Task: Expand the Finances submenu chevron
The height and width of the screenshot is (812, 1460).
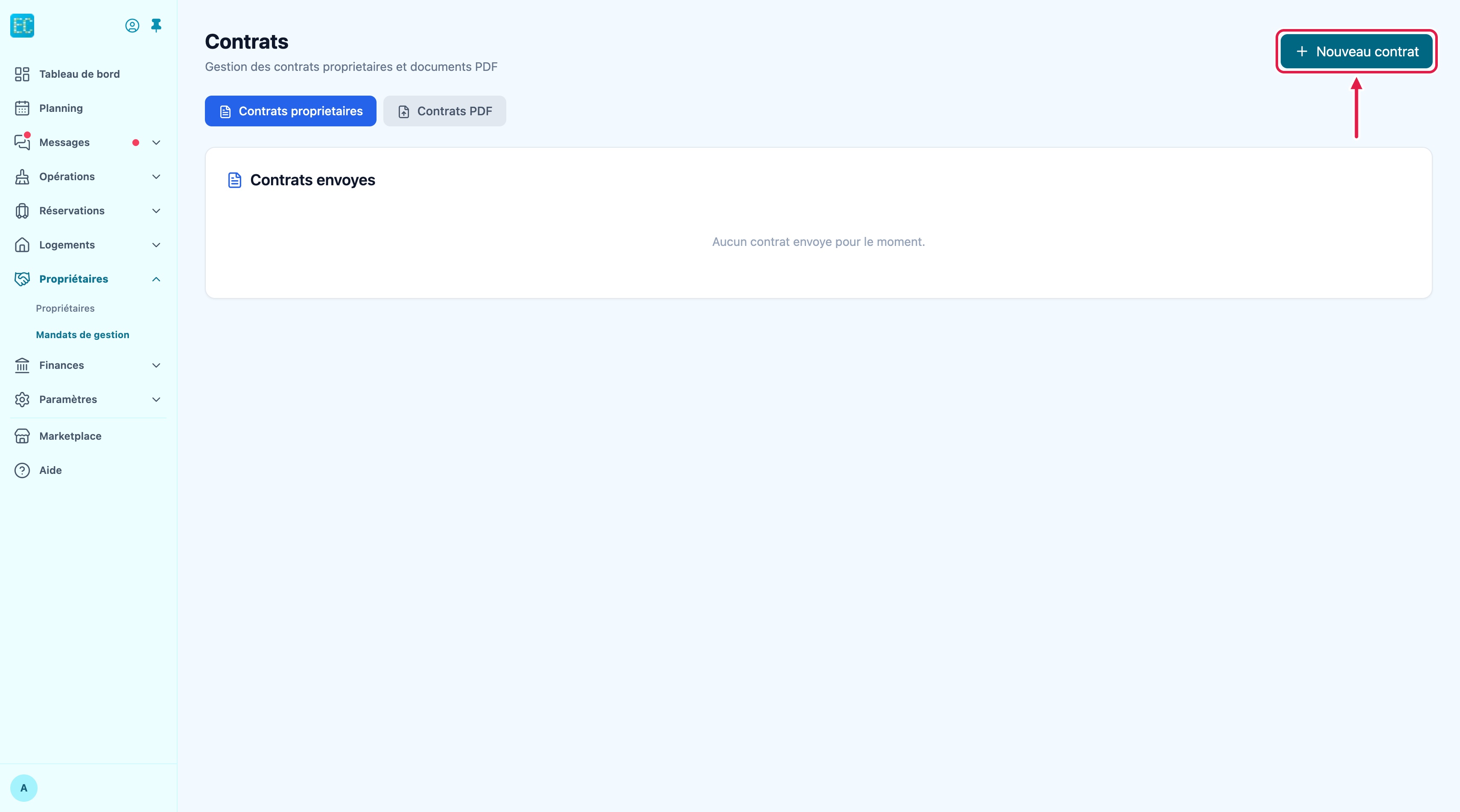Action: 156,365
